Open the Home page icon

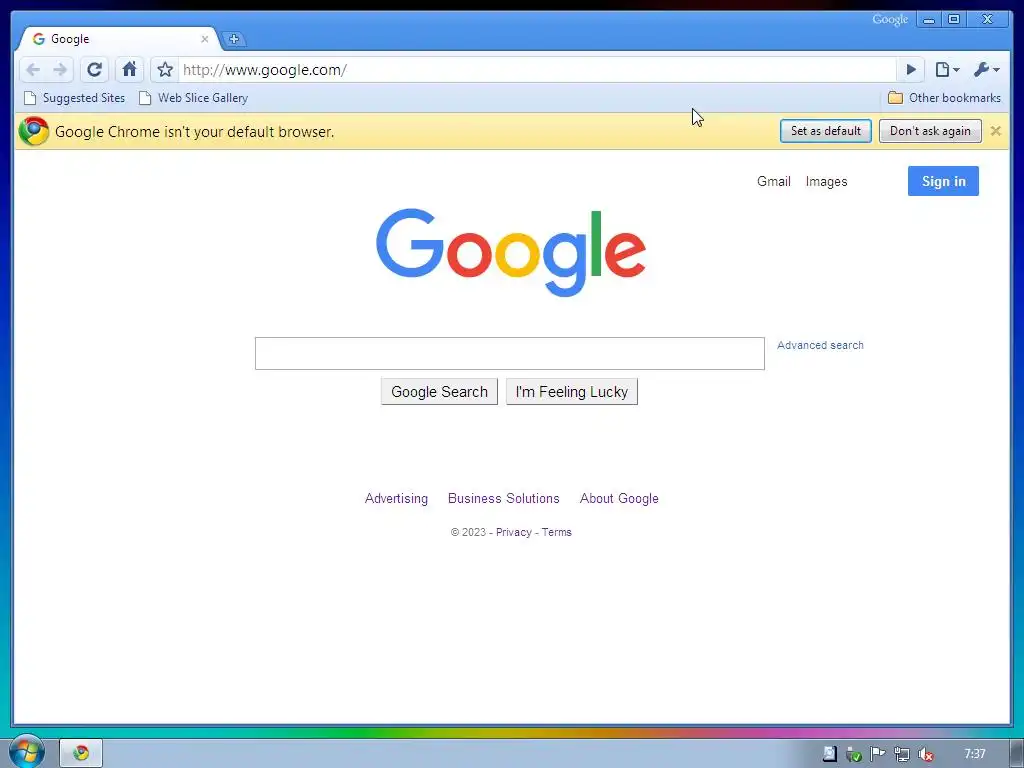129,69
